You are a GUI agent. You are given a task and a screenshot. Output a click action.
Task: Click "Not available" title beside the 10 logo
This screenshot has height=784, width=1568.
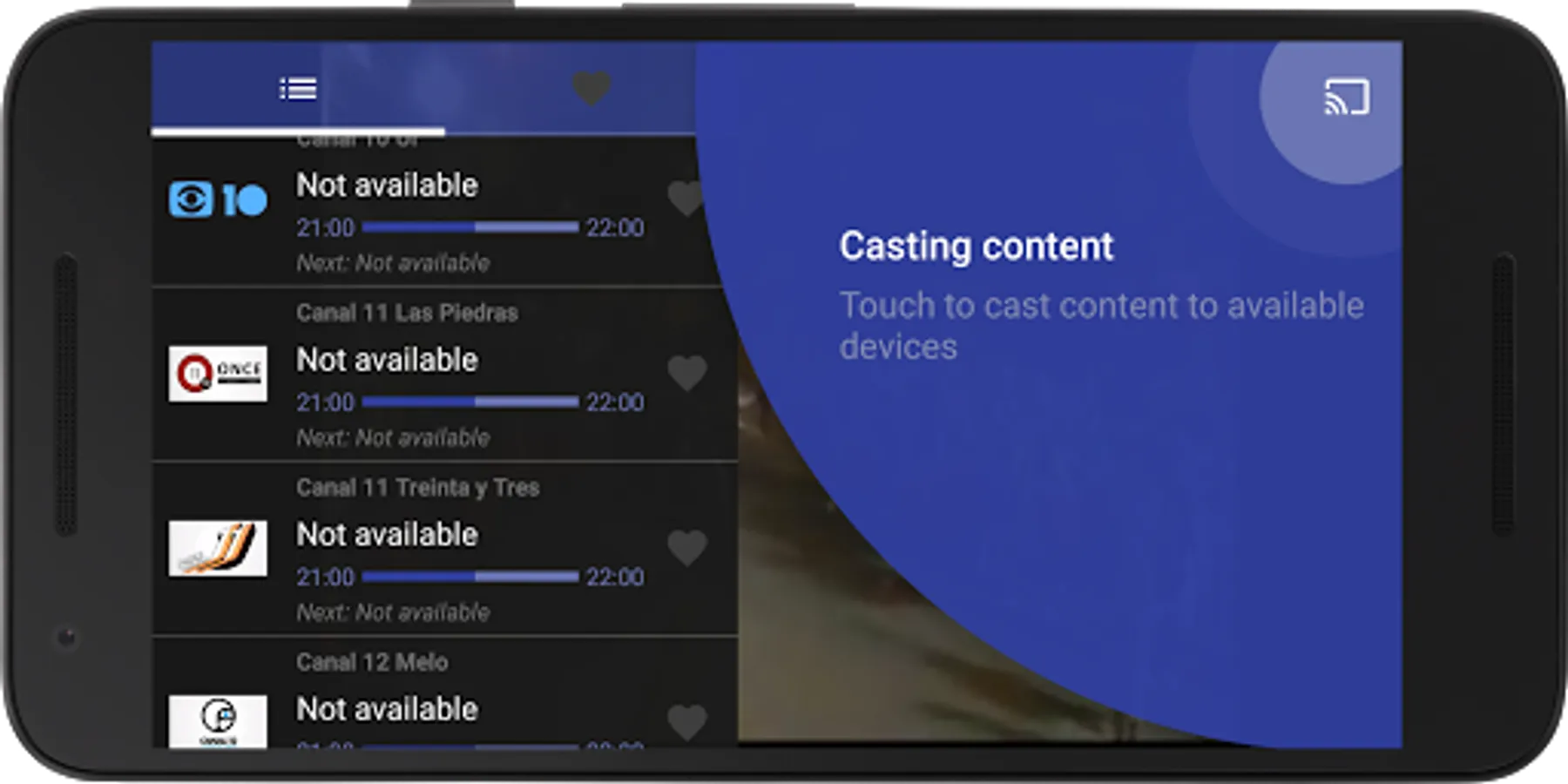pyautogui.click(x=387, y=185)
